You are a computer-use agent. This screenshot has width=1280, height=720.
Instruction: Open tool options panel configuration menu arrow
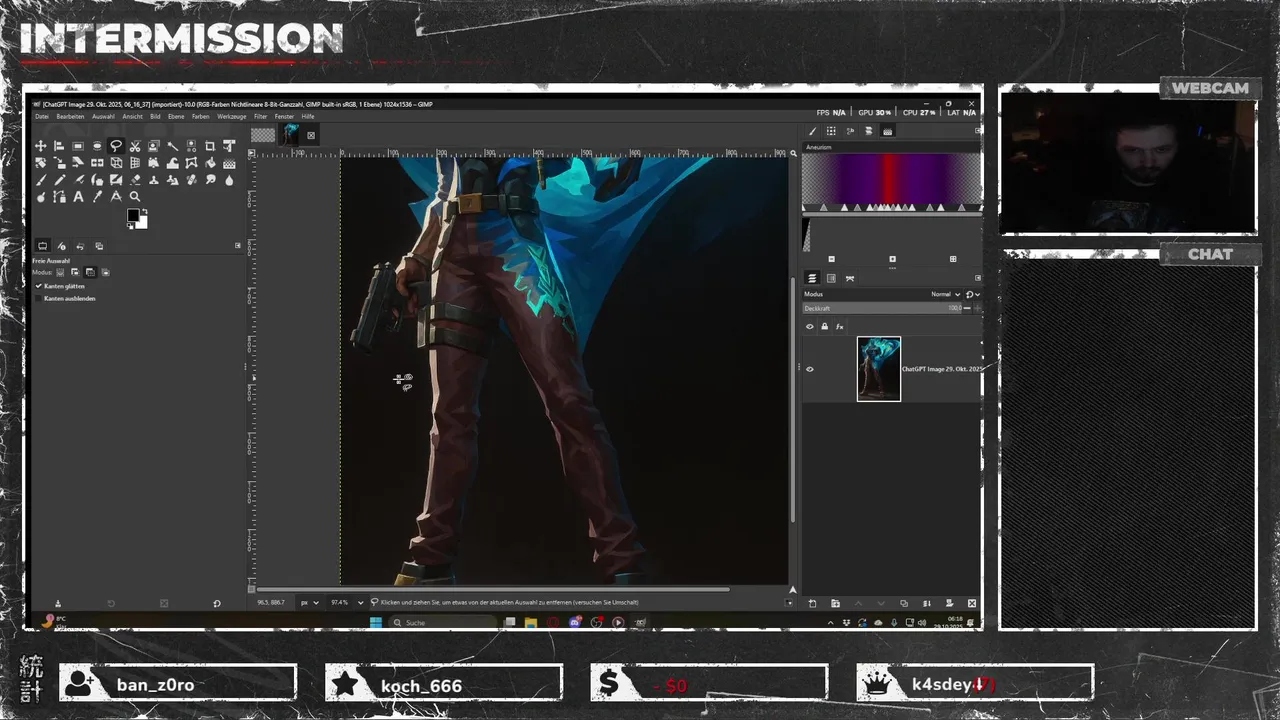237,245
